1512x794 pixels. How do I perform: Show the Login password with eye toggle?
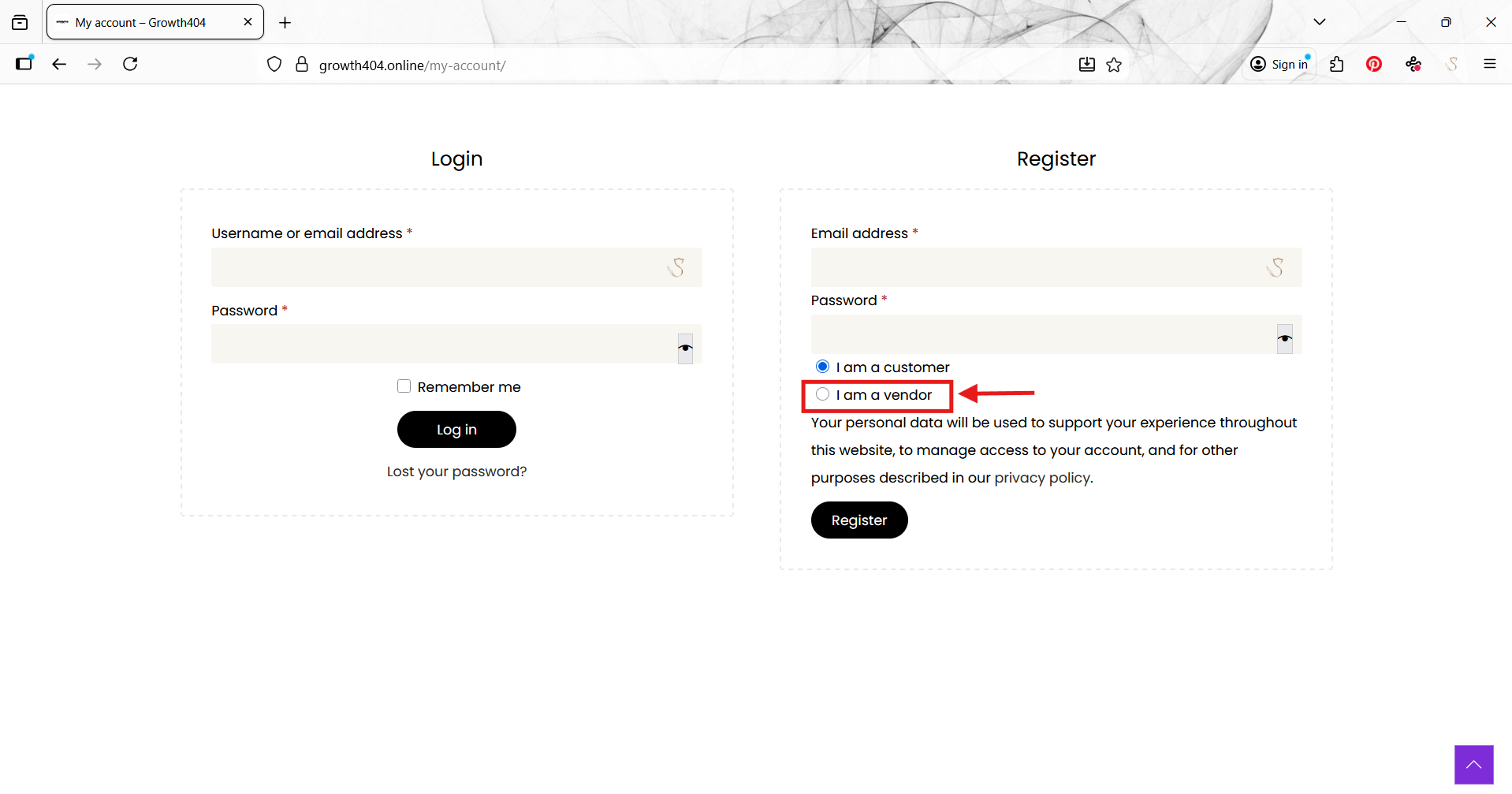685,348
